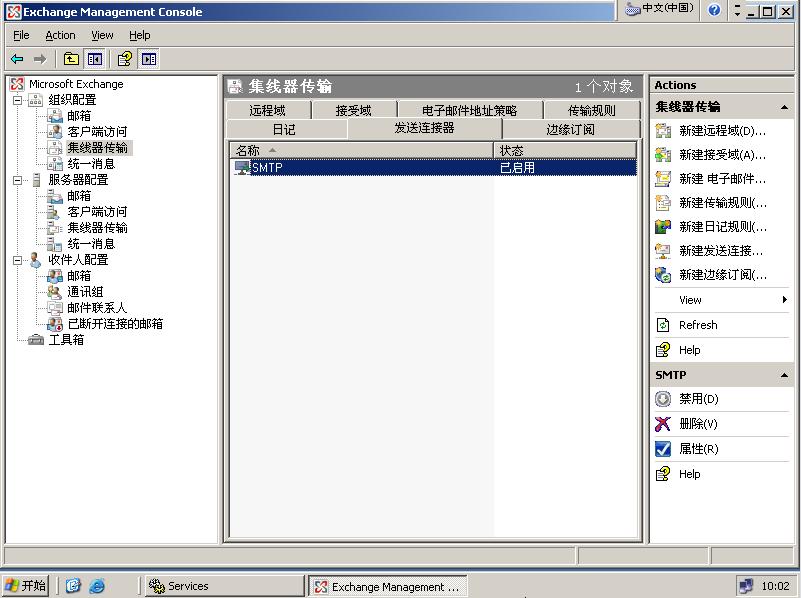Switch to the 接受域 tab
Viewport: 801px width, 598px height.
(353, 111)
